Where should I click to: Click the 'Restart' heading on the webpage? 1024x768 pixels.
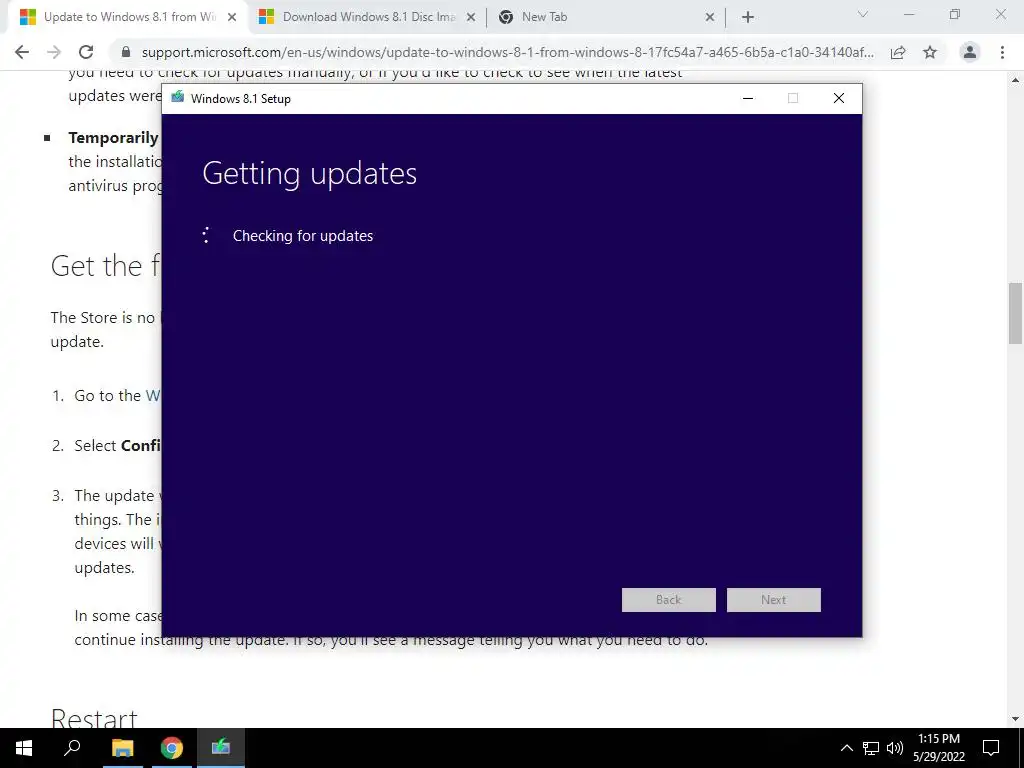point(94,719)
